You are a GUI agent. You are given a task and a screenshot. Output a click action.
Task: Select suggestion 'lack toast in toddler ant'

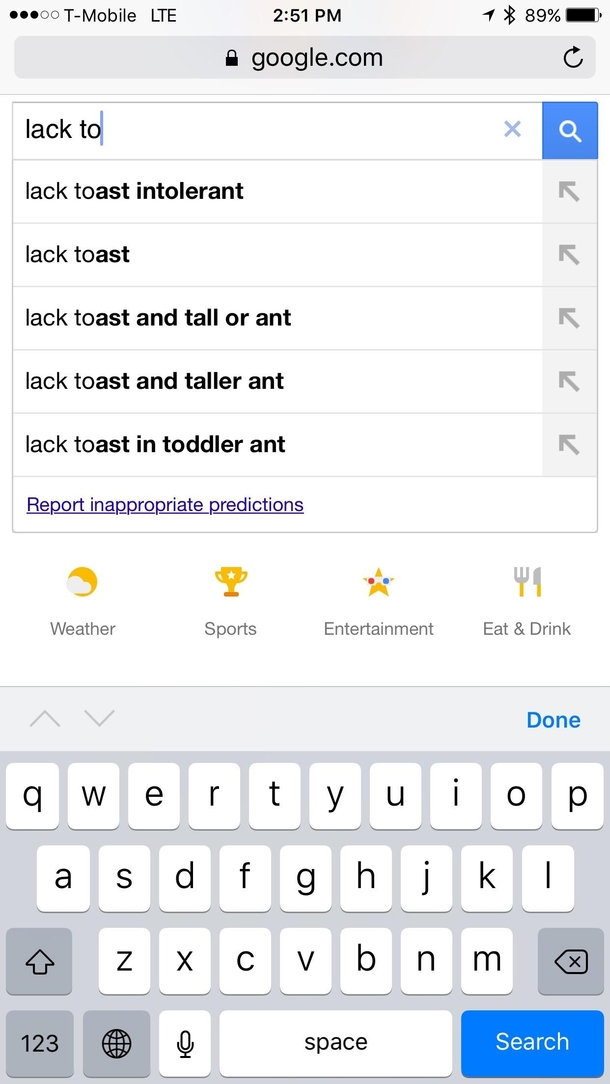click(277, 445)
